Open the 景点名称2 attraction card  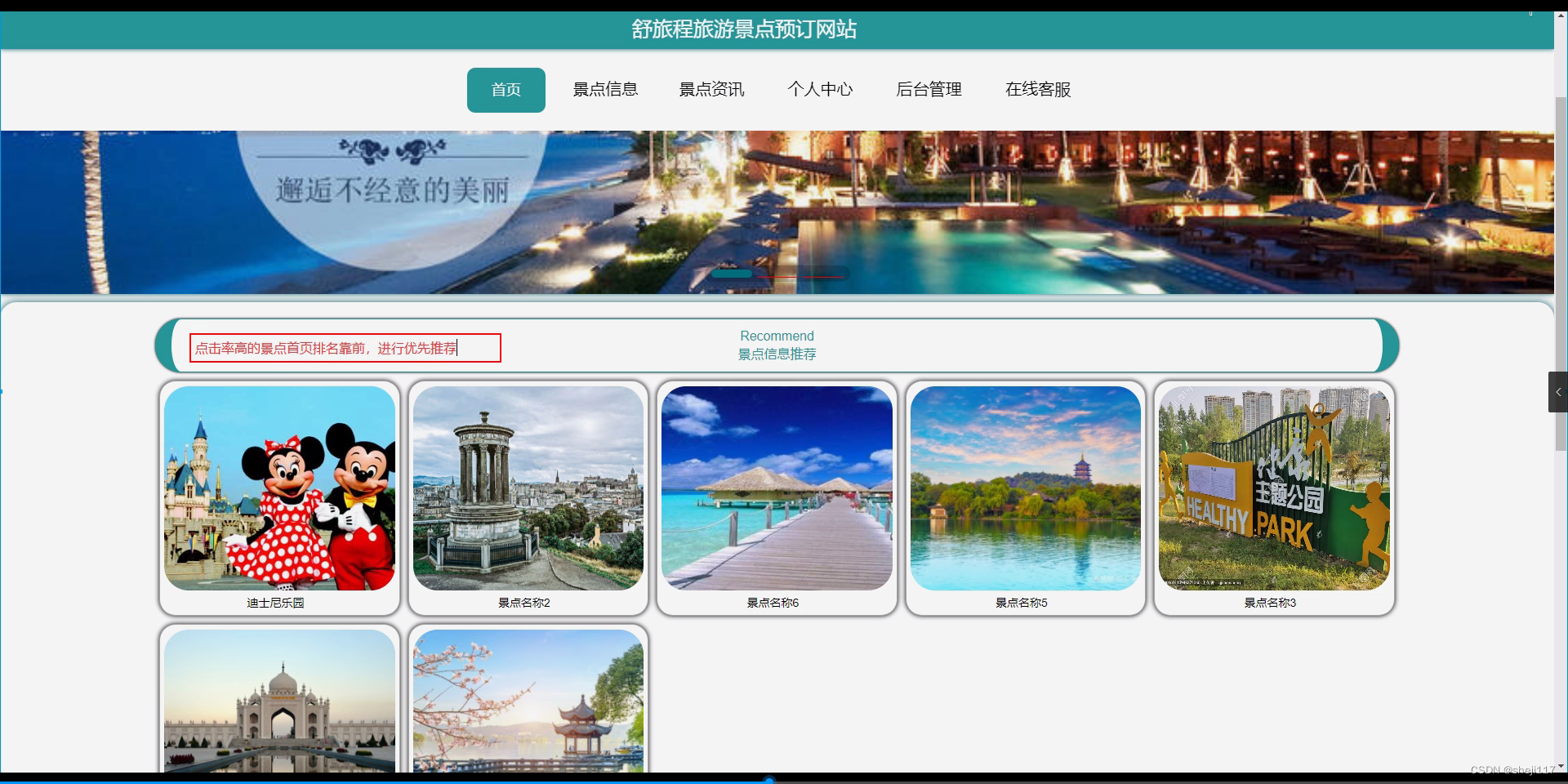click(x=528, y=488)
